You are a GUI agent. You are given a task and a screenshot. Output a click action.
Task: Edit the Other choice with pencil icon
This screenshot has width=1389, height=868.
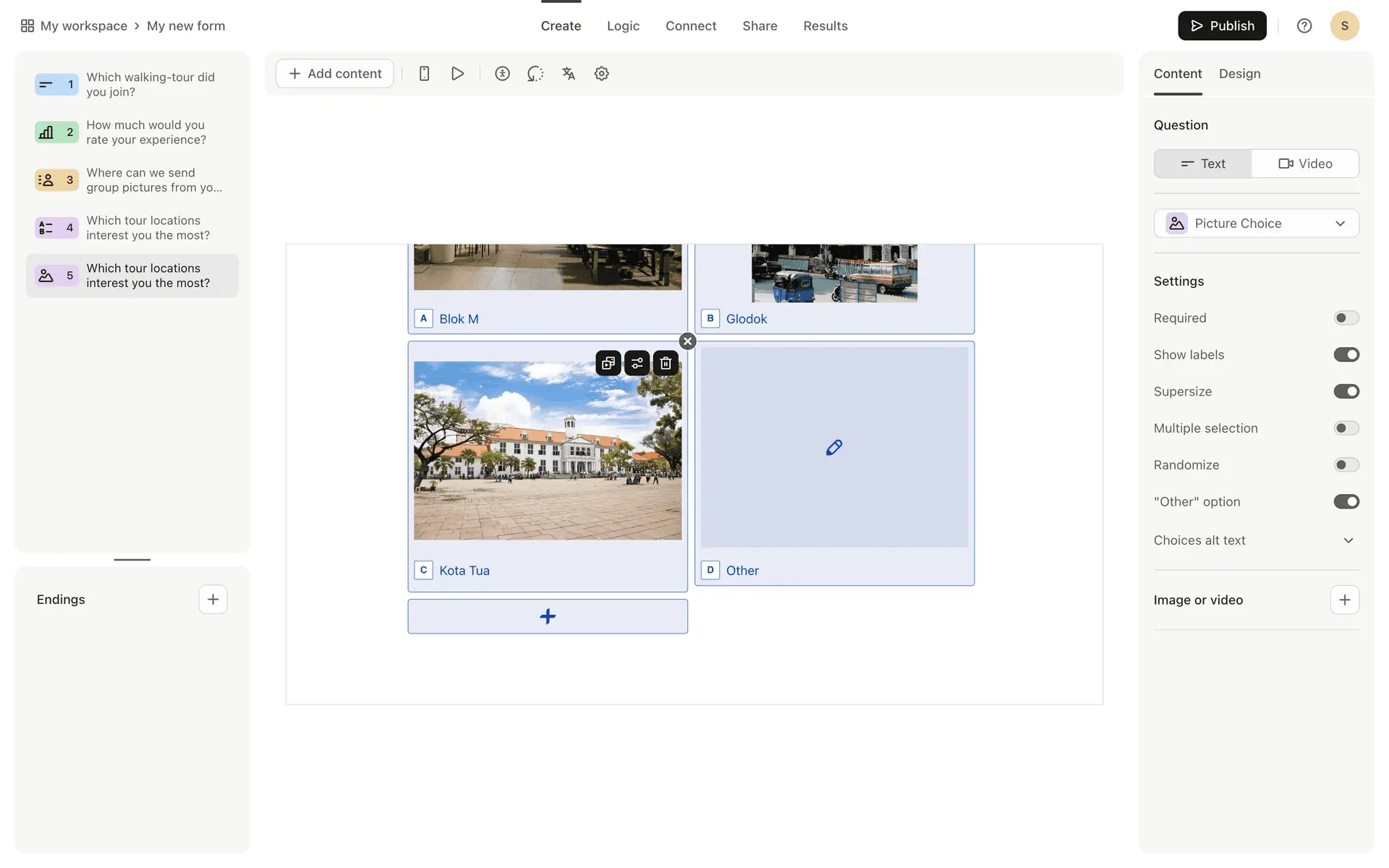(833, 448)
